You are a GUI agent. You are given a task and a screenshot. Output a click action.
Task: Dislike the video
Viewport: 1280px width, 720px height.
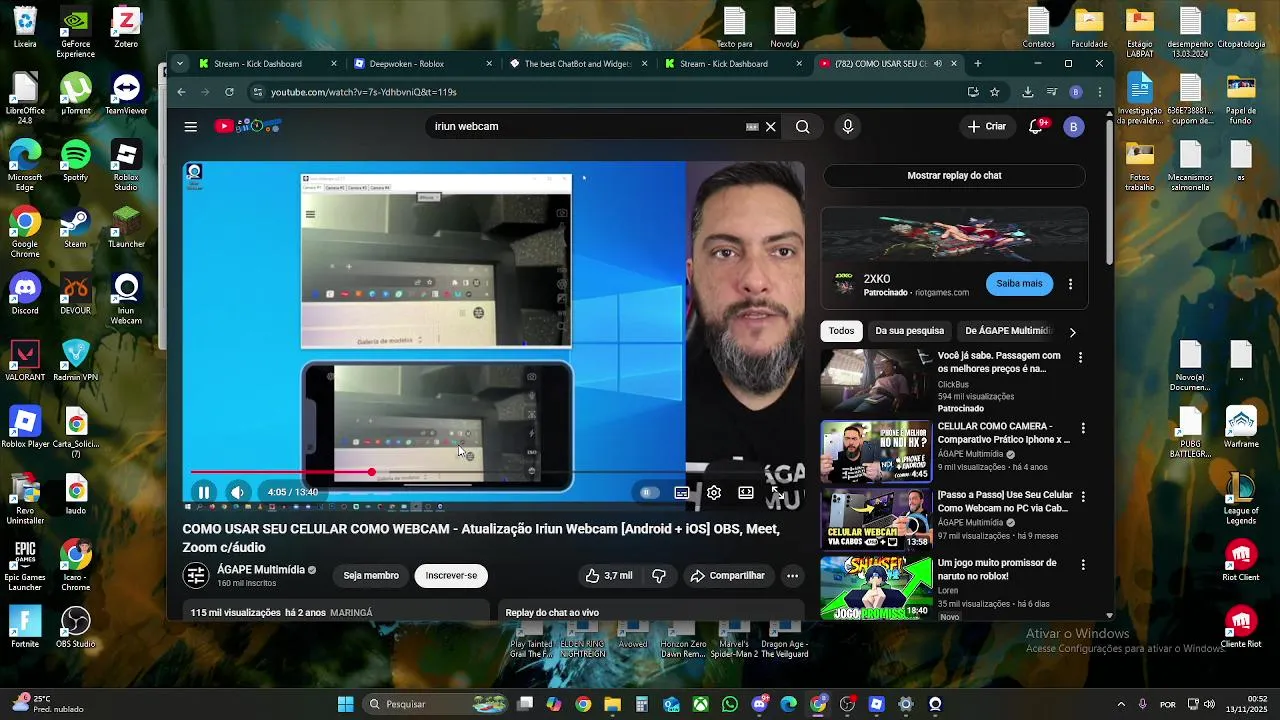pos(659,575)
